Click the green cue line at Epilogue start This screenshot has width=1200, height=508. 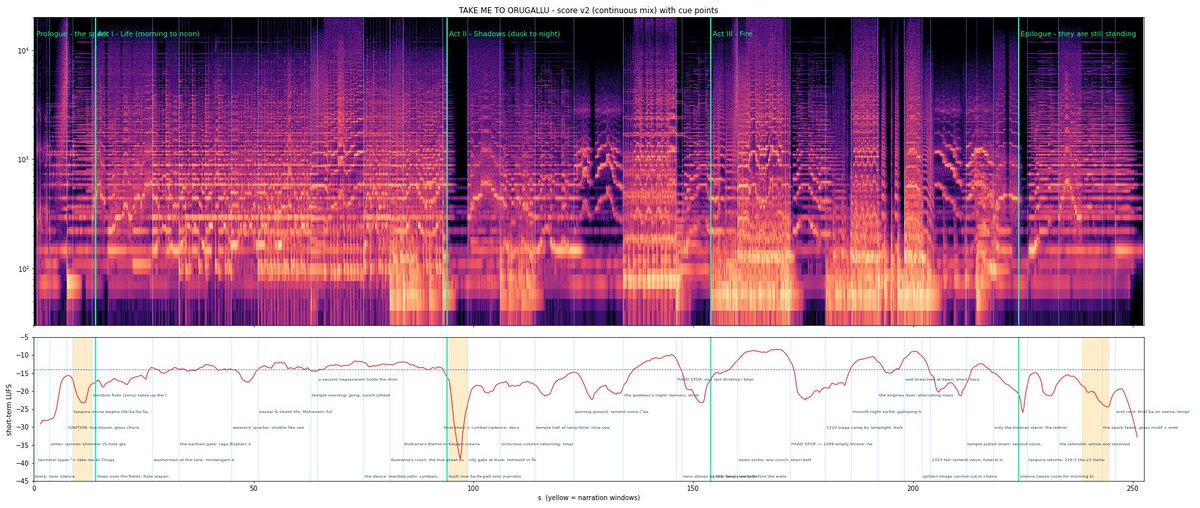coord(1019,170)
